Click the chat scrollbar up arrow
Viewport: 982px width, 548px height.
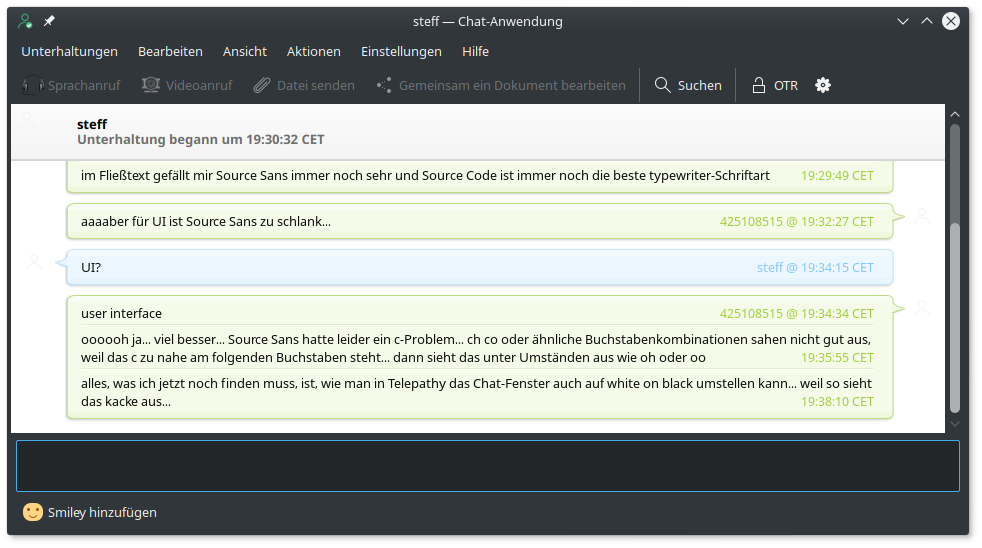pos(955,114)
